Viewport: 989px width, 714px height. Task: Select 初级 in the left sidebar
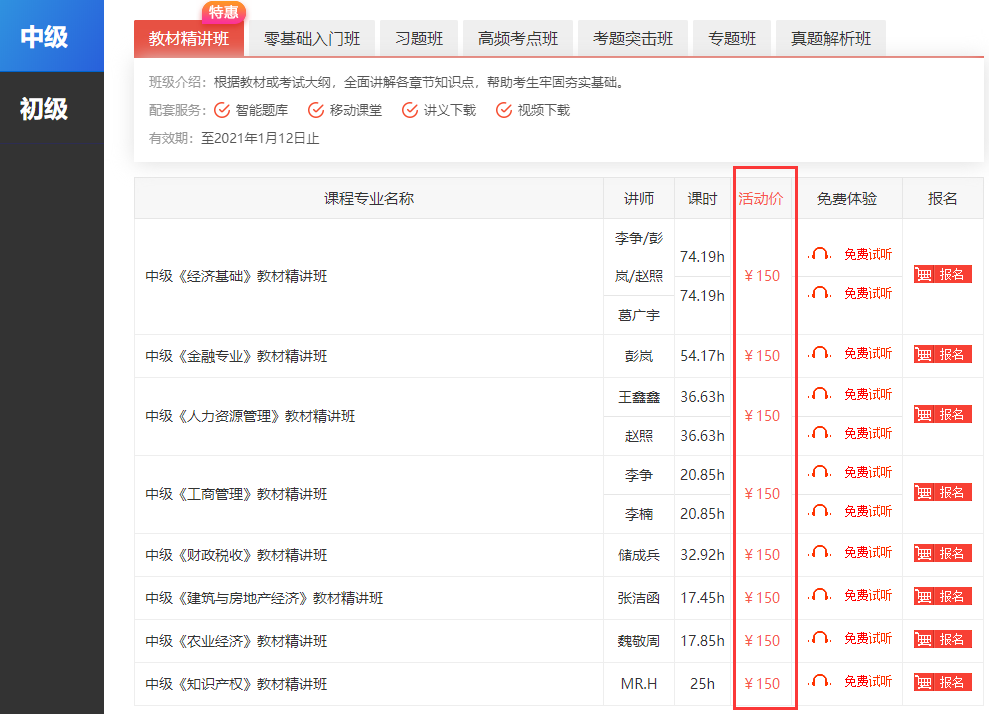(x=45, y=109)
